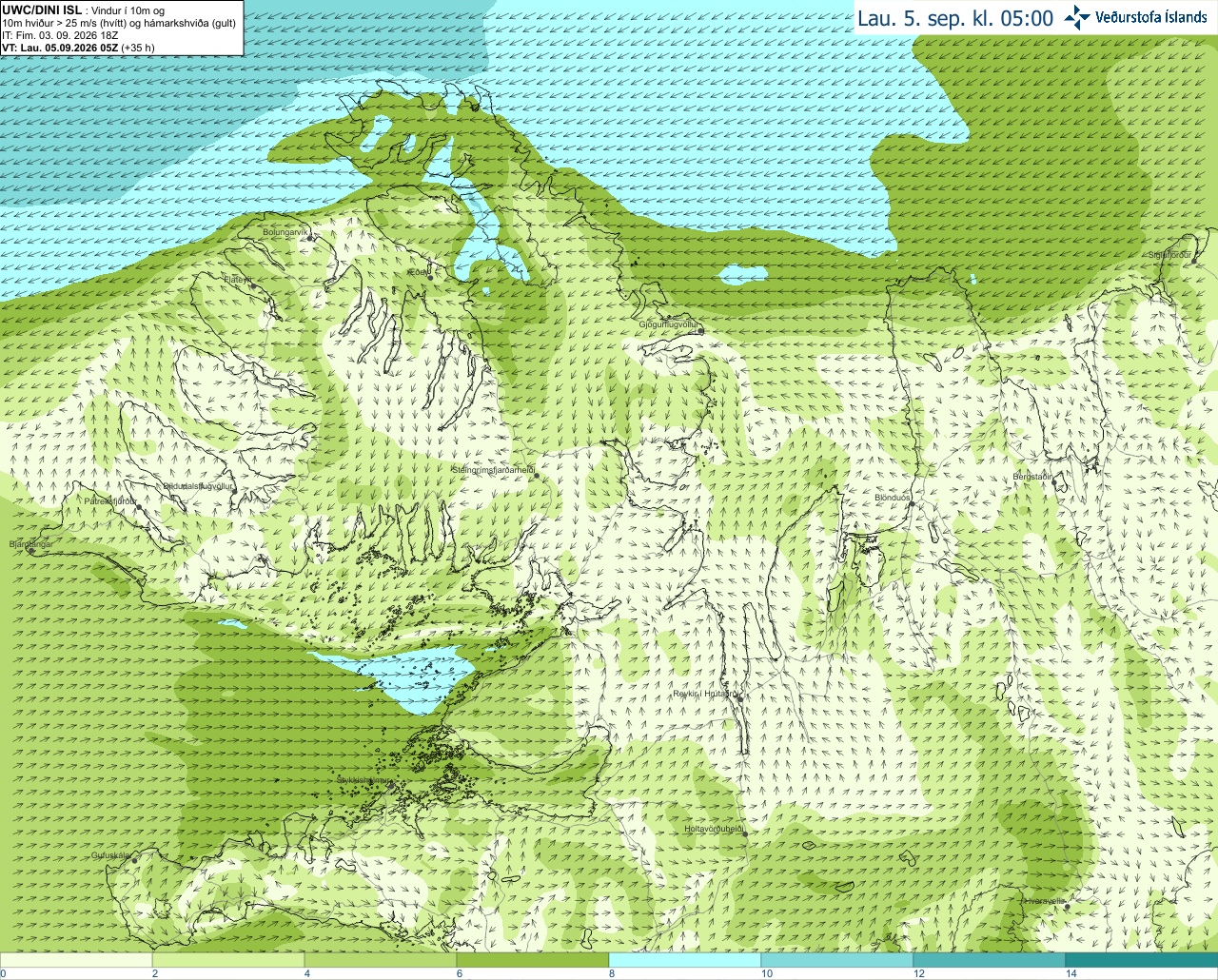Pick the 0–2 m/s pale legend swatch
This screenshot has width=1218, height=980.
[76, 960]
